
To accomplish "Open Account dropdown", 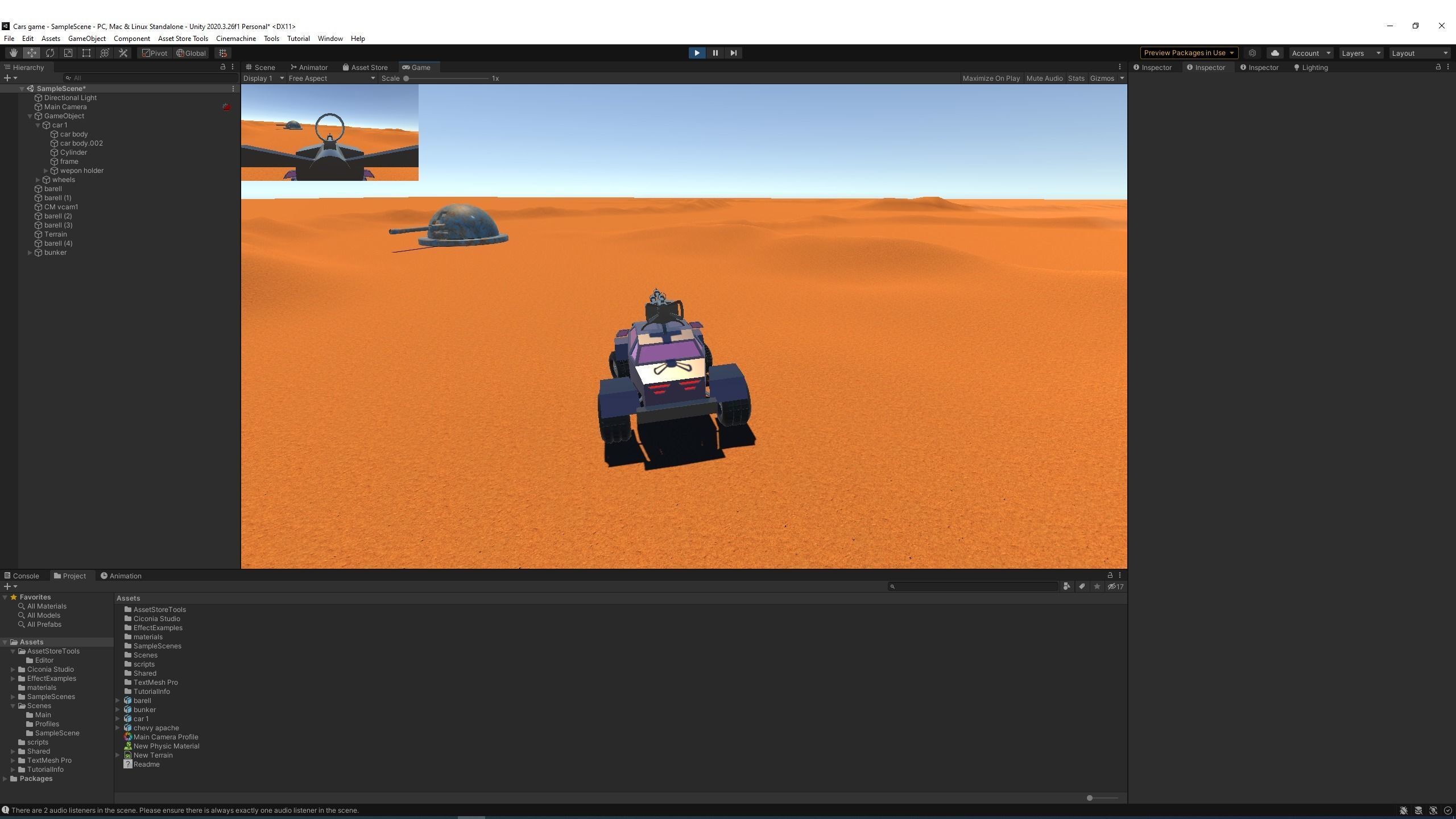I will 1311,53.
